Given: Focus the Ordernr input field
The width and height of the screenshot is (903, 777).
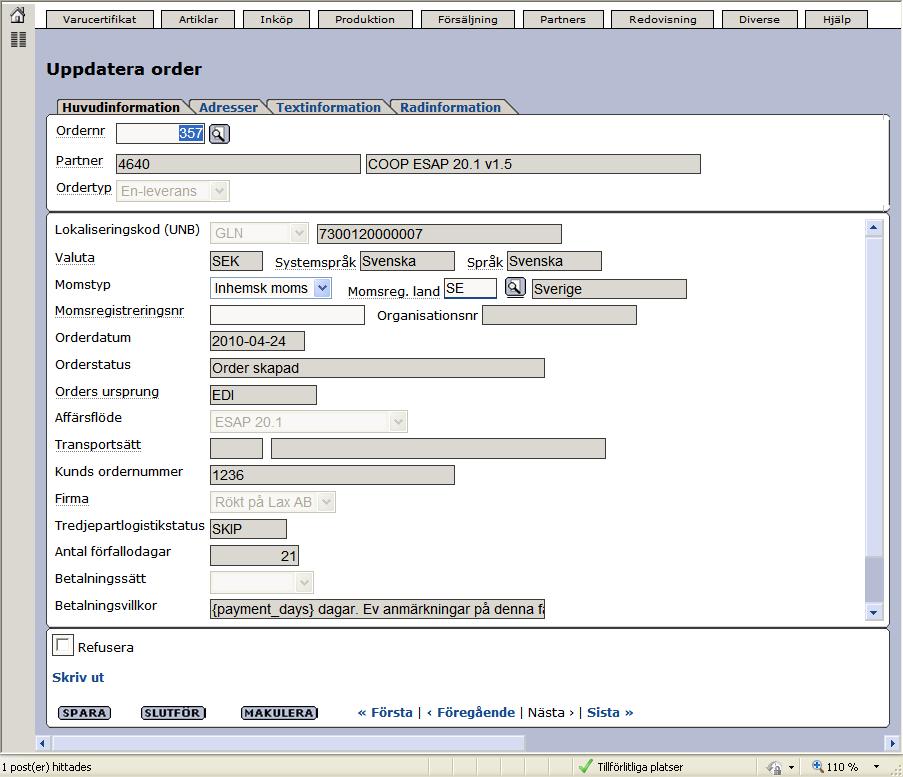Looking at the screenshot, I should click(161, 134).
